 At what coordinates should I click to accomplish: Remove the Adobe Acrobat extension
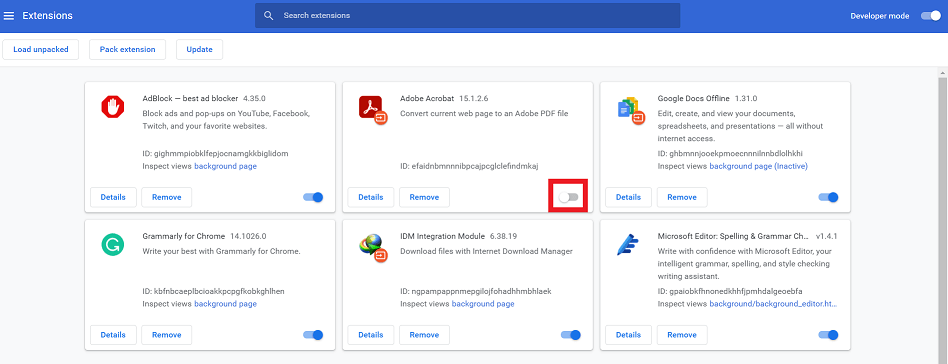point(424,197)
